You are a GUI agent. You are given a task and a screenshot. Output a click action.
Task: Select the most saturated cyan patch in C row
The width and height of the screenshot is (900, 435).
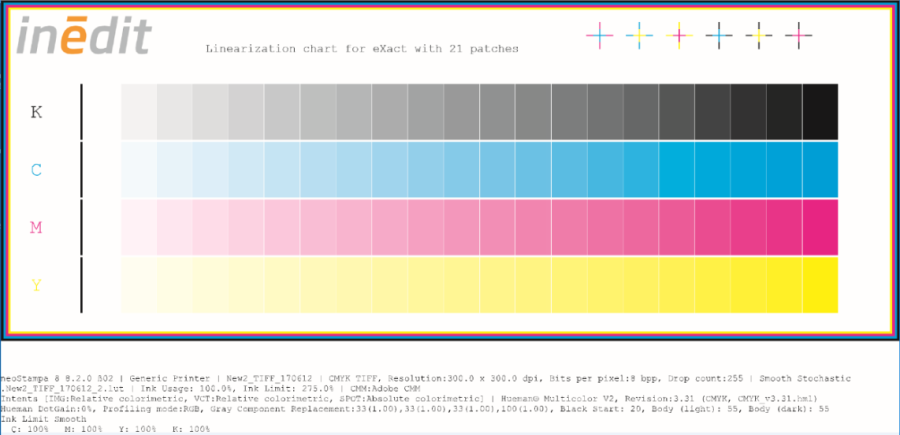(x=820, y=170)
